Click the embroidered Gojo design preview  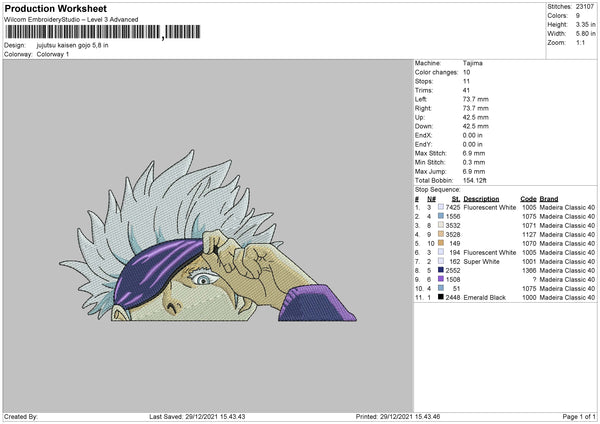coord(208,236)
